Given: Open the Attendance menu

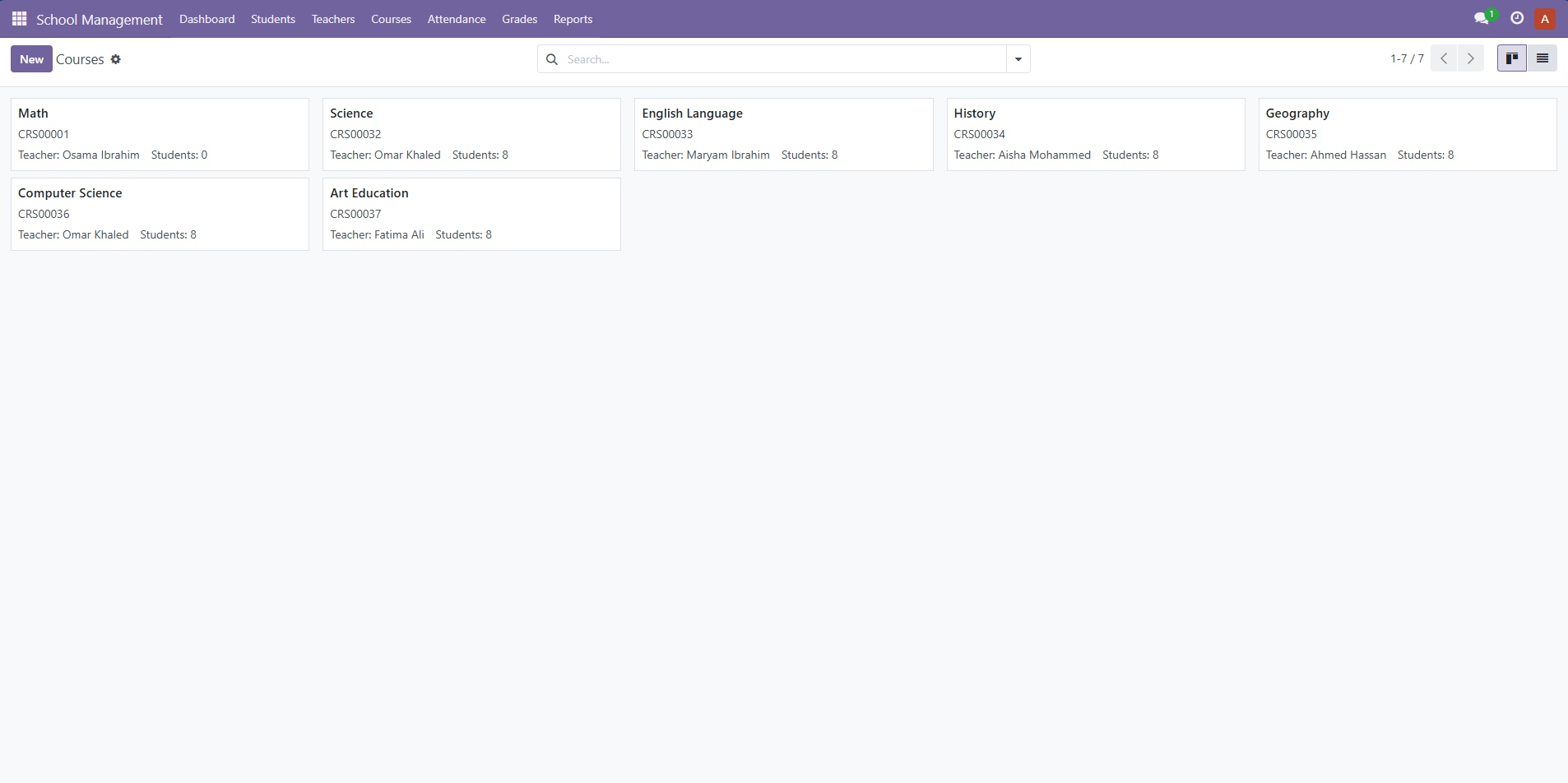Looking at the screenshot, I should [x=457, y=19].
